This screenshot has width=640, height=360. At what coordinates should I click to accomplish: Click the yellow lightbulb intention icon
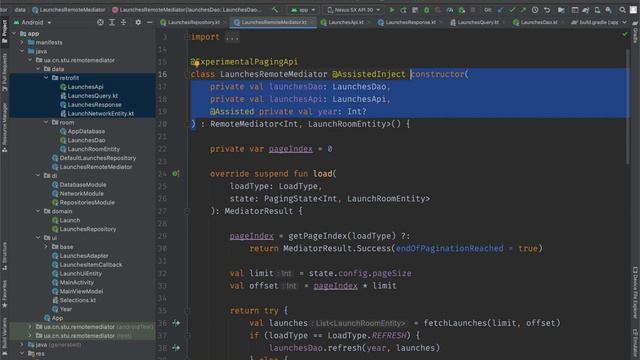[x=196, y=63]
